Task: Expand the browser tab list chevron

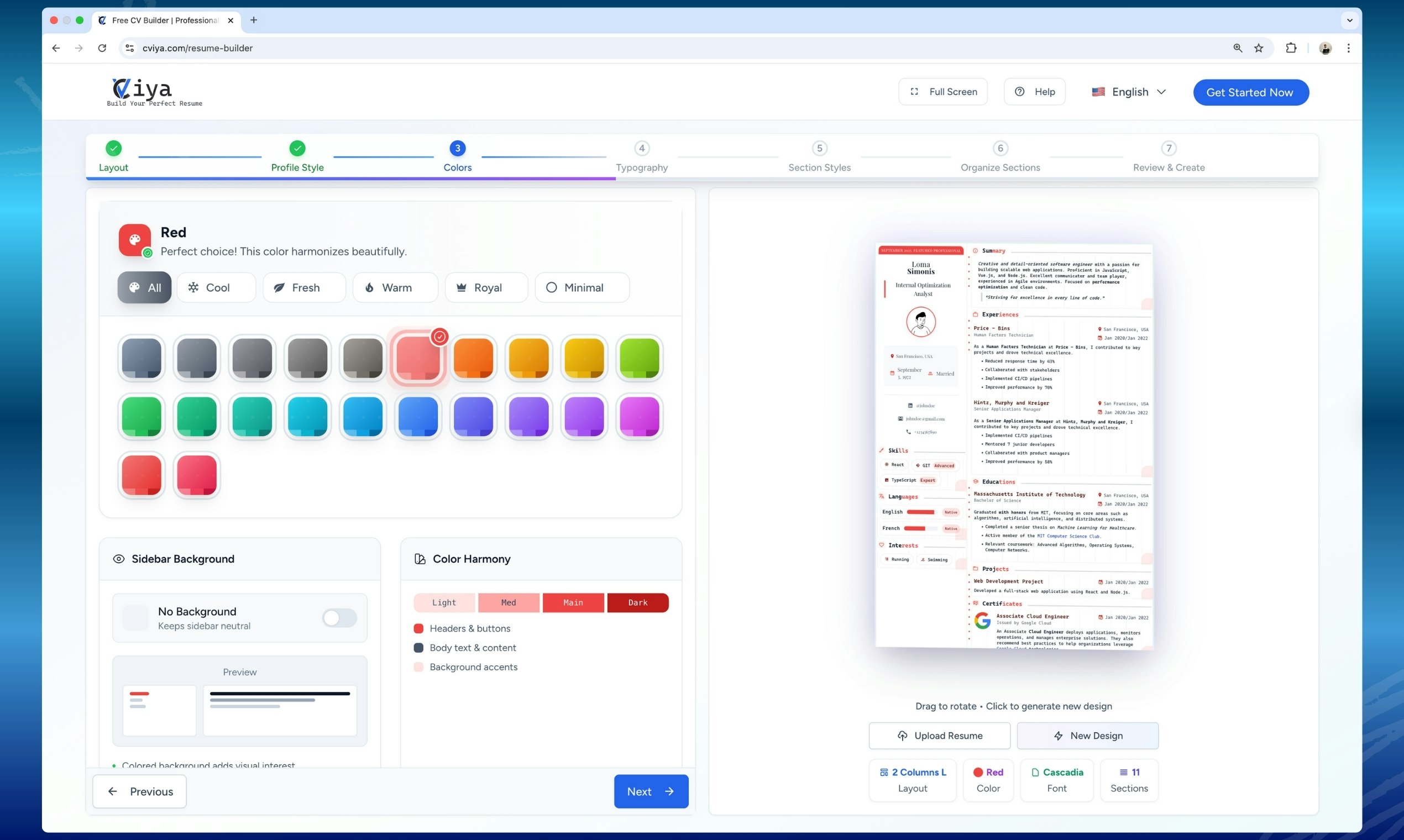Action: [1349, 20]
